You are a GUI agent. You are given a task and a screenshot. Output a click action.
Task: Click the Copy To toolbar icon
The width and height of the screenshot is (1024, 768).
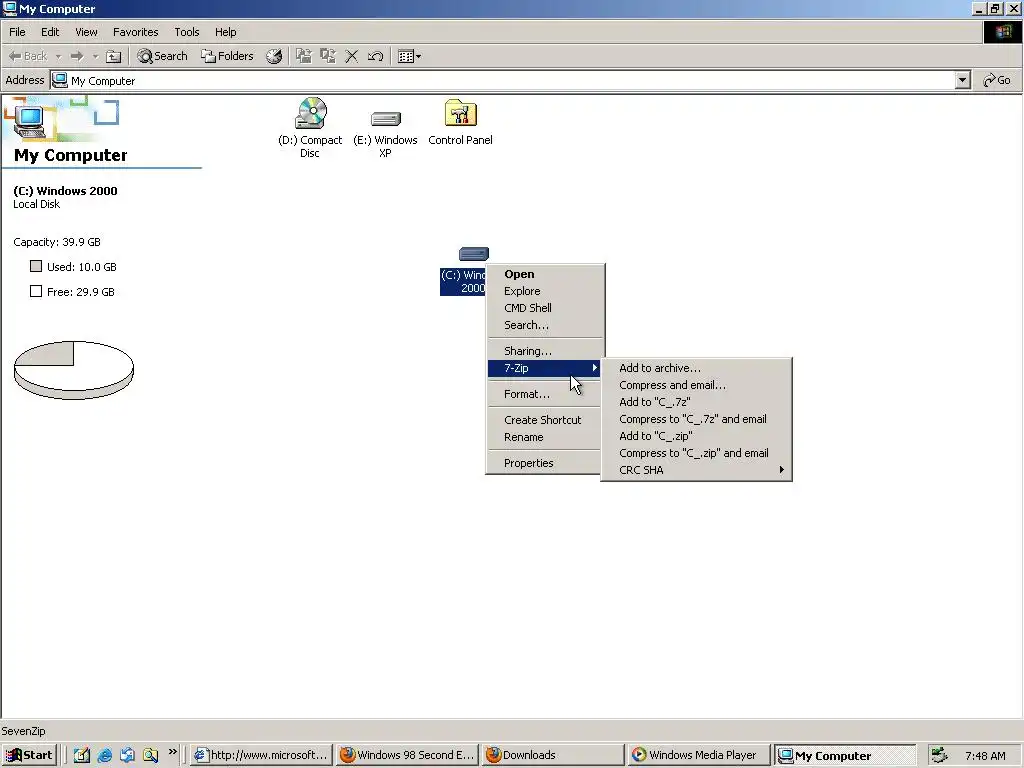coord(328,56)
